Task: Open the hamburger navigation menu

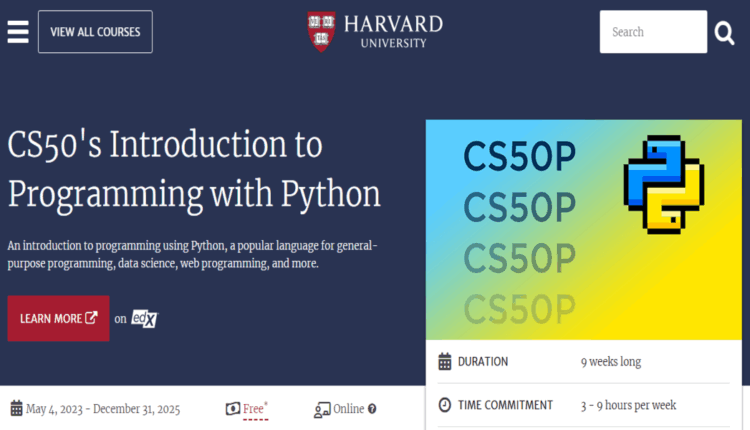Action: point(18,31)
